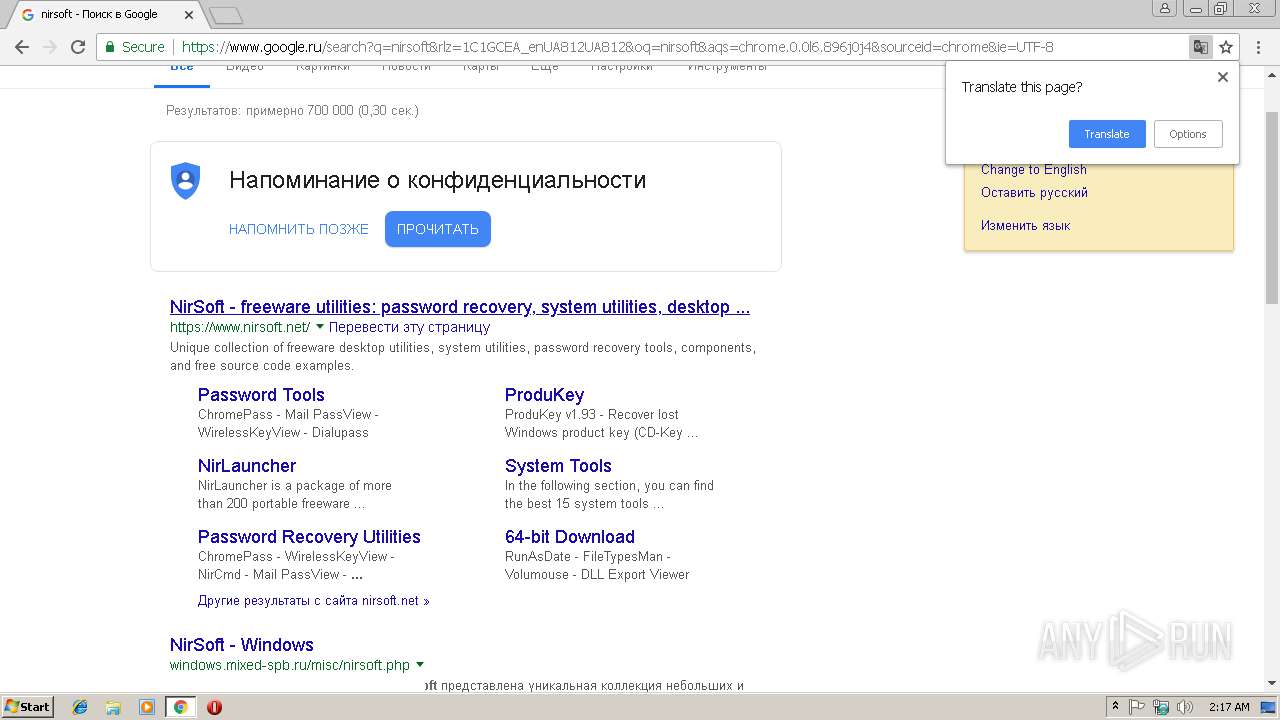The image size is (1280, 720).
Task: Open the Password Recovery Utilities sitelink
Action: point(309,537)
